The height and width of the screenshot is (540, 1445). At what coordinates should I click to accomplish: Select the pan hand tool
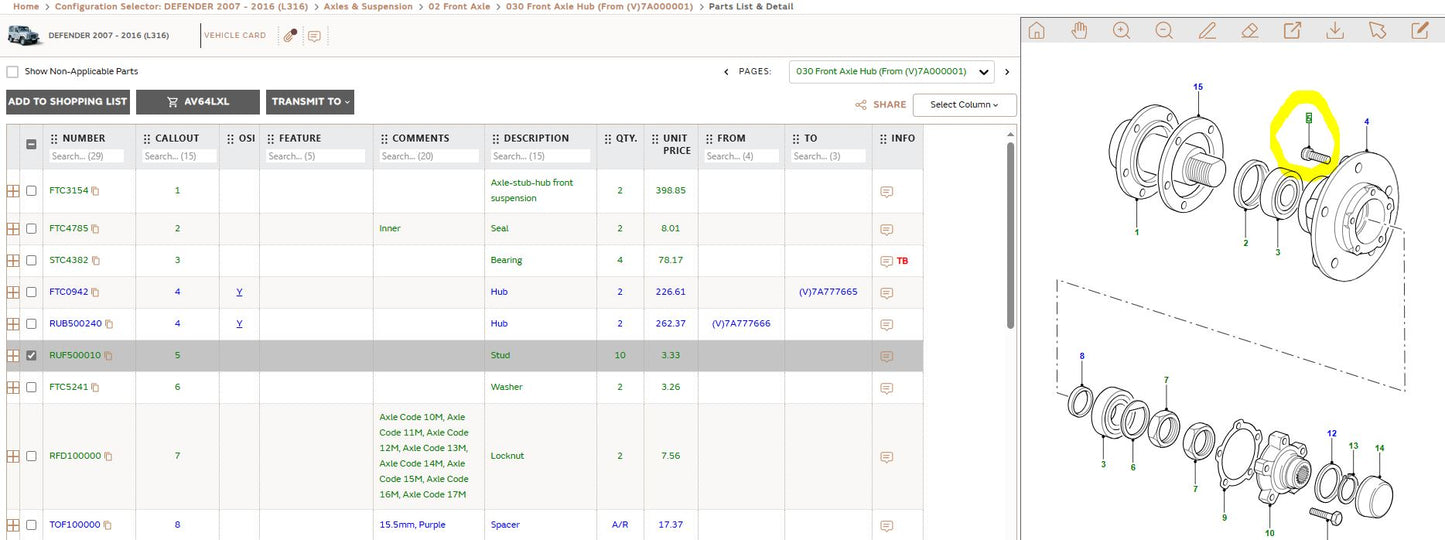pos(1079,30)
